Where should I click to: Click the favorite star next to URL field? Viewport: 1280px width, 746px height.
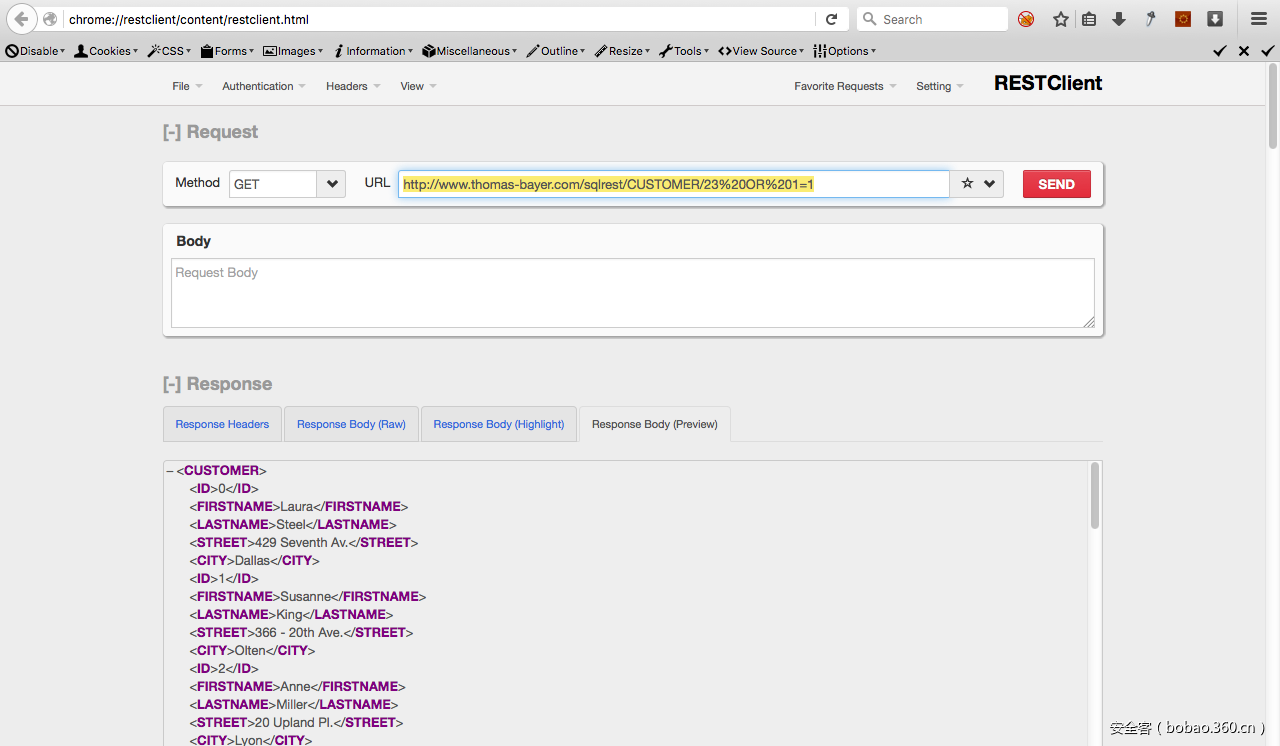point(967,184)
